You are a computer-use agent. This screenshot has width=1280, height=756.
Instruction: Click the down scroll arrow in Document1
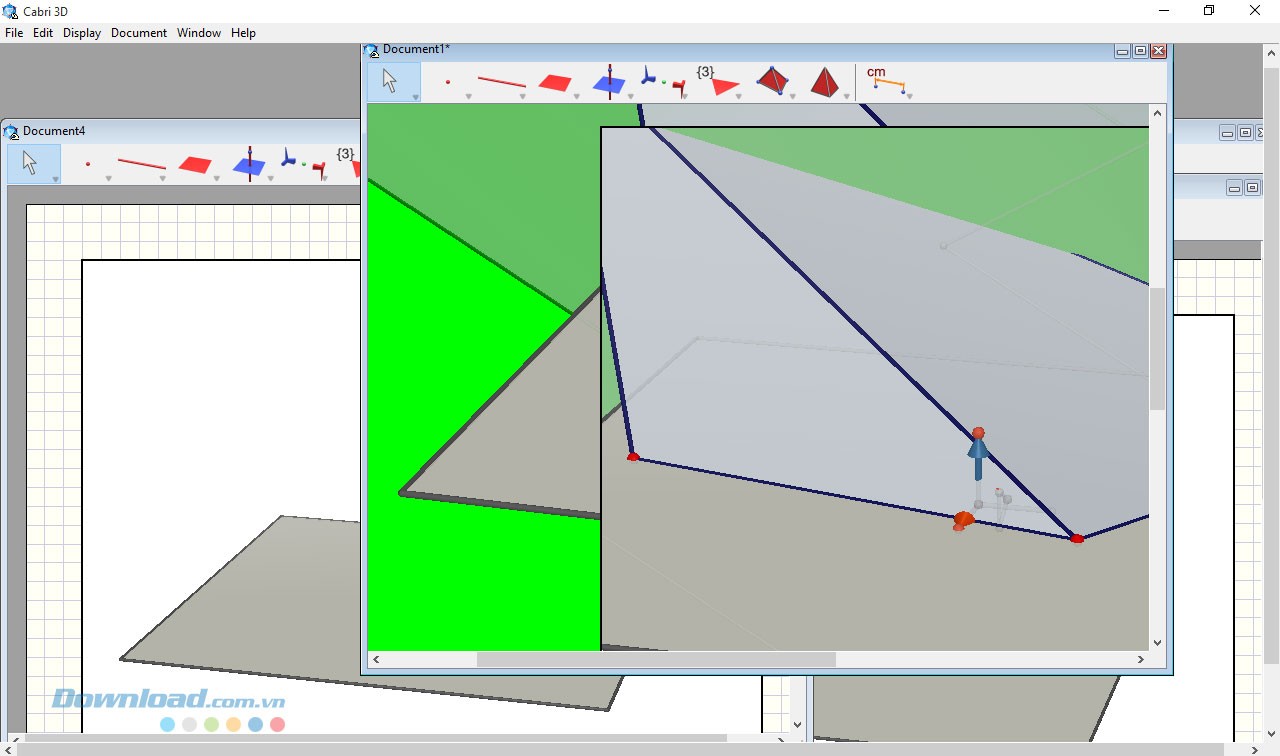[x=1157, y=643]
